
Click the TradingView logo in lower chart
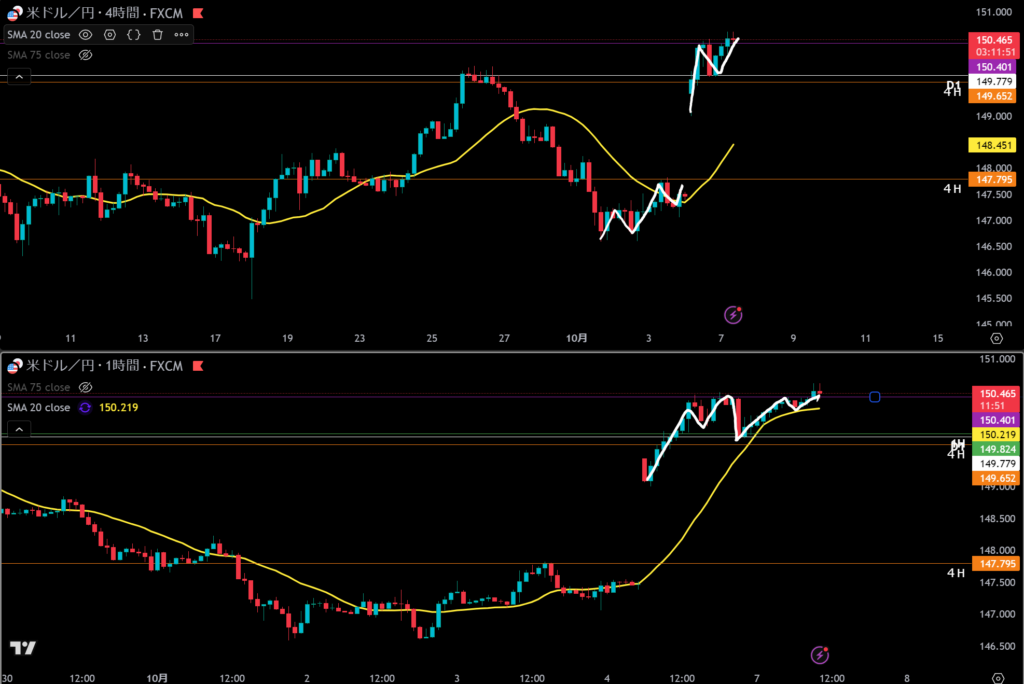pos(23,648)
